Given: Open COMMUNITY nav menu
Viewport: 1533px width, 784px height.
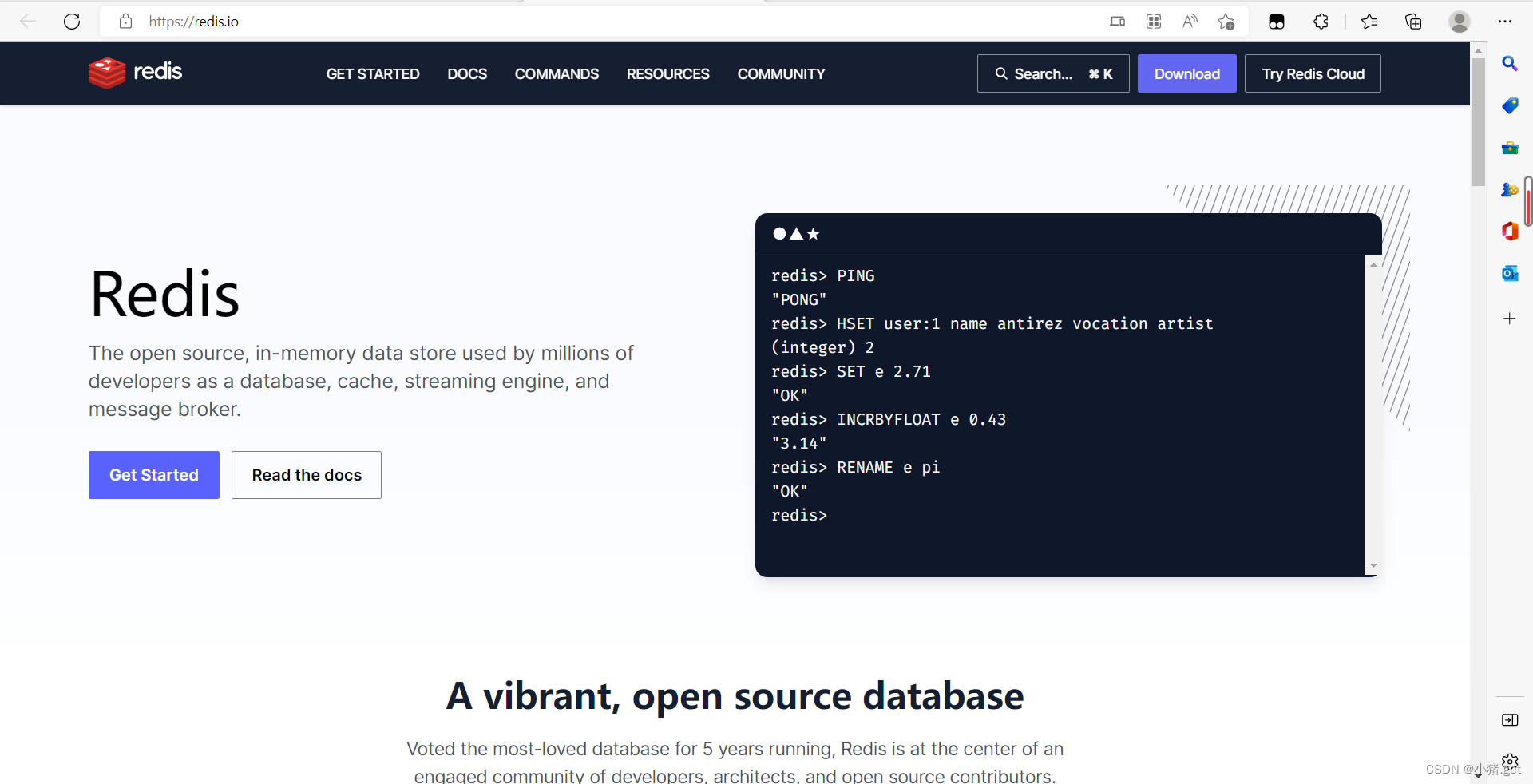Looking at the screenshot, I should (x=781, y=74).
